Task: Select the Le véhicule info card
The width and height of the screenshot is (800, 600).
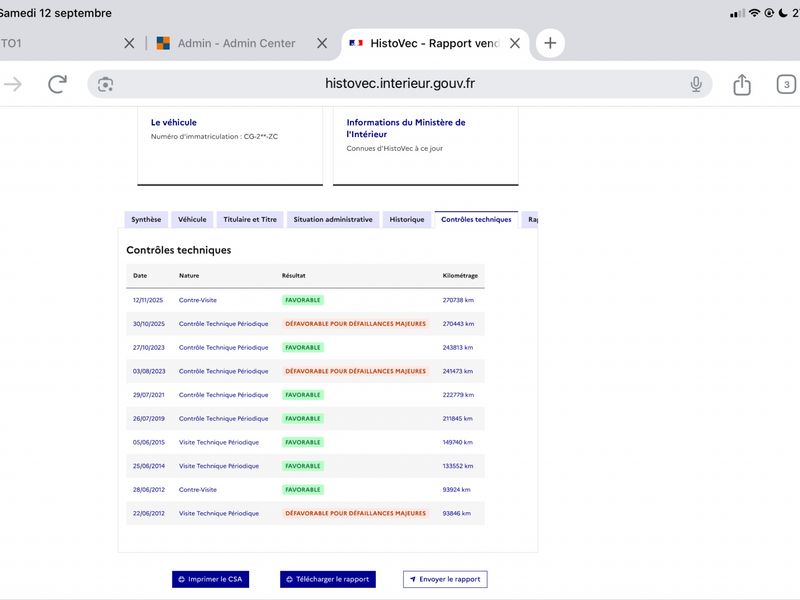Action: [x=230, y=146]
